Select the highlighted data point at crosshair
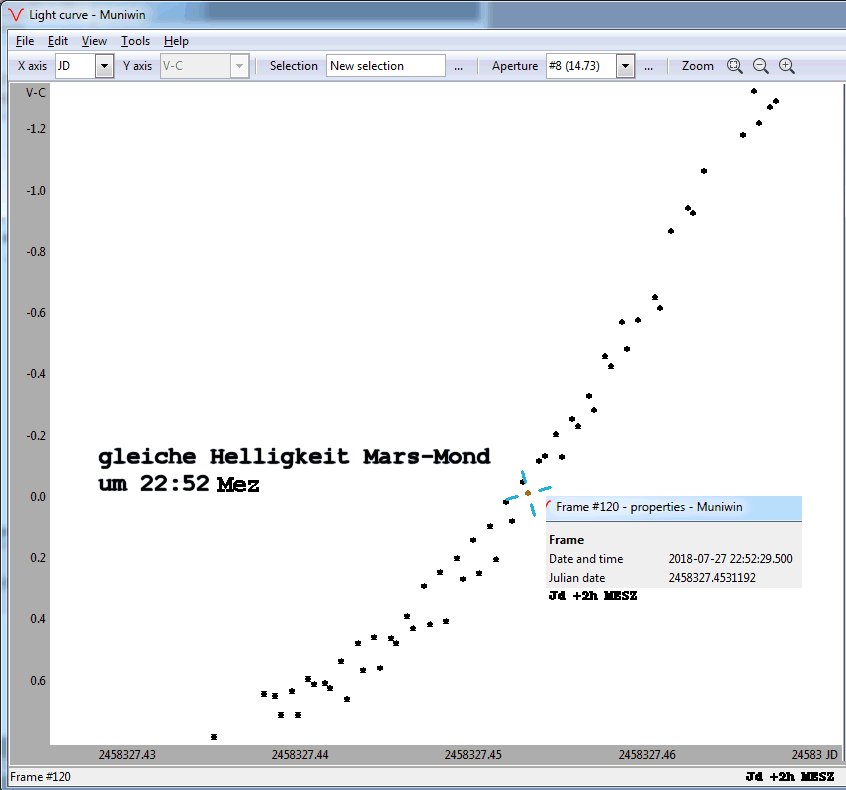The height and width of the screenshot is (790, 846). coord(527,493)
